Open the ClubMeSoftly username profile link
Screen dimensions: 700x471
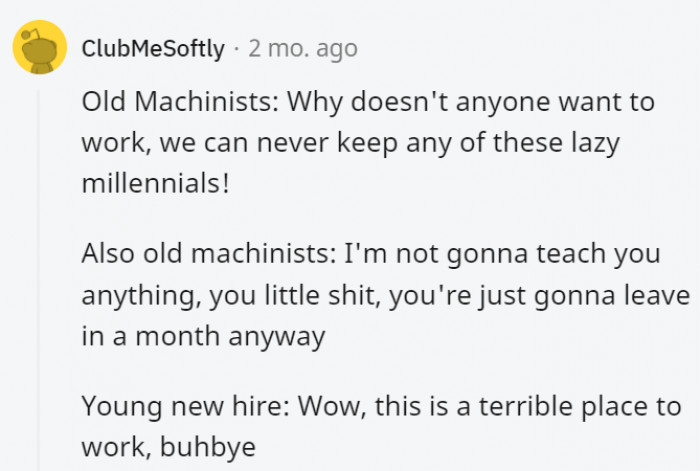tap(153, 49)
